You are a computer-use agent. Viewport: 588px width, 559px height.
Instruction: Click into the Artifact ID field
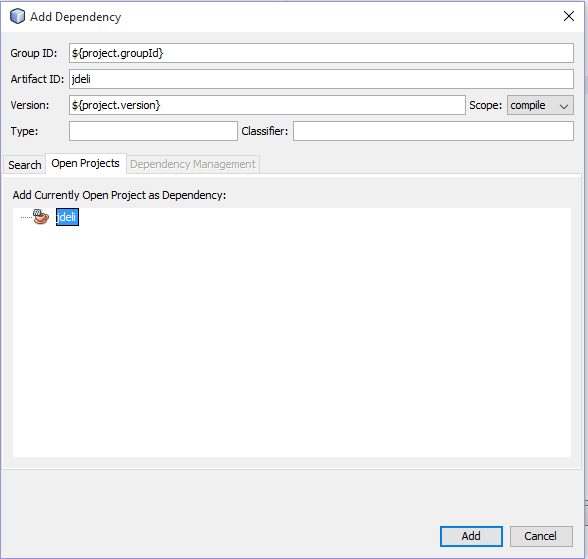(321, 79)
